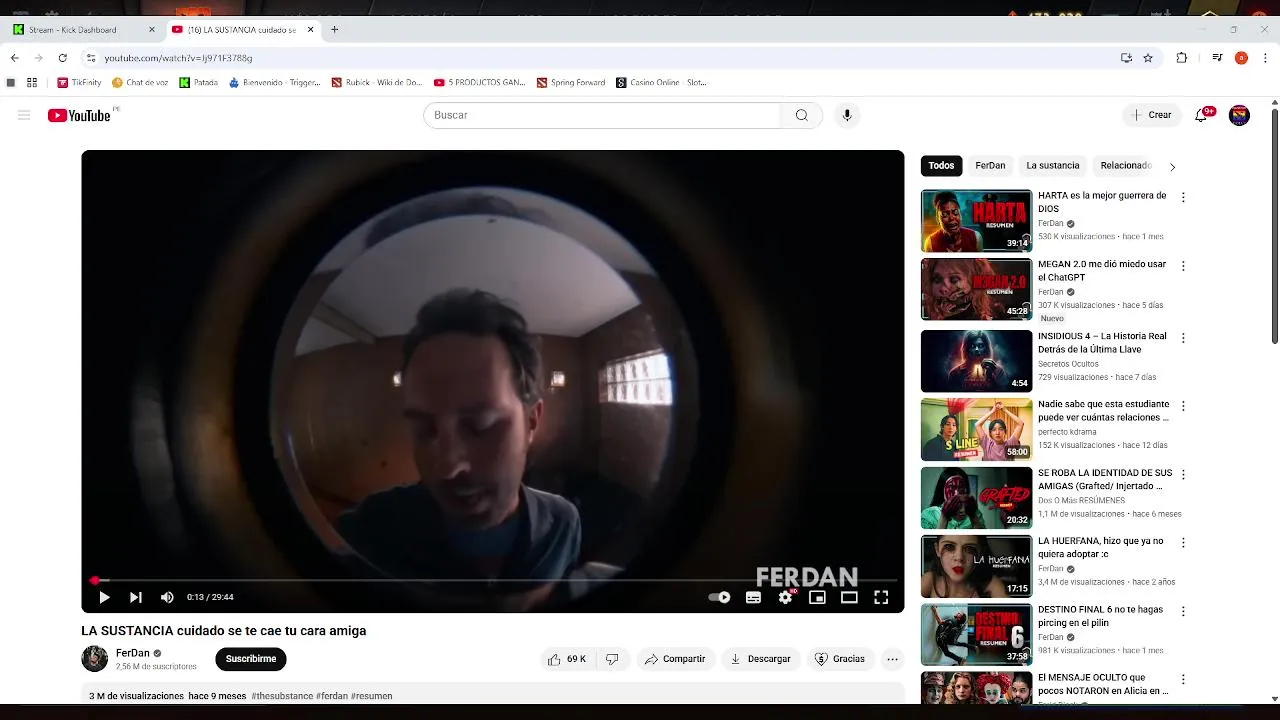1280x720 pixels.
Task: Open the account avatar menu
Action: tap(1239, 115)
